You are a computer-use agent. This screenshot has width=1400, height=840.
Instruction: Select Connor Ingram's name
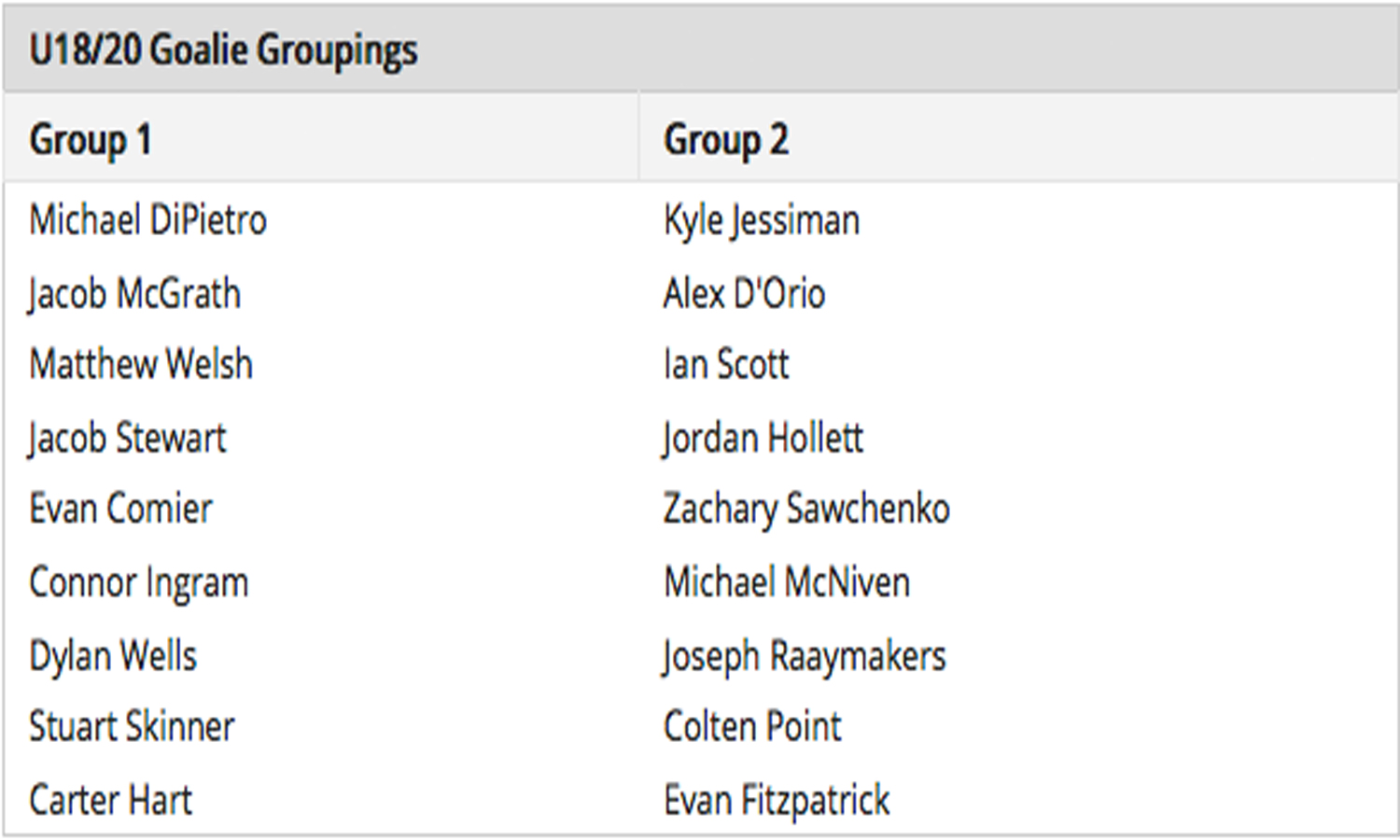pyautogui.click(x=139, y=582)
